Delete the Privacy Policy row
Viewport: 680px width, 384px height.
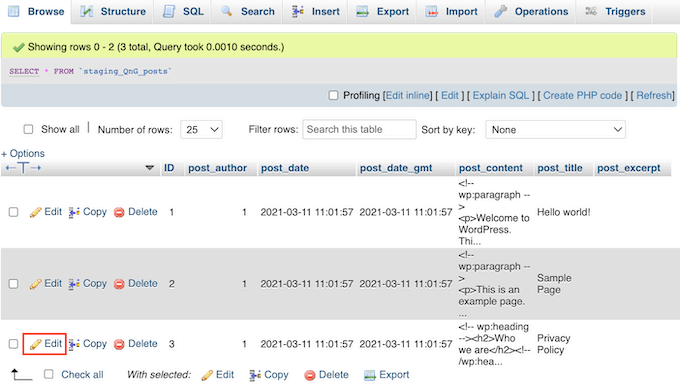(136, 344)
